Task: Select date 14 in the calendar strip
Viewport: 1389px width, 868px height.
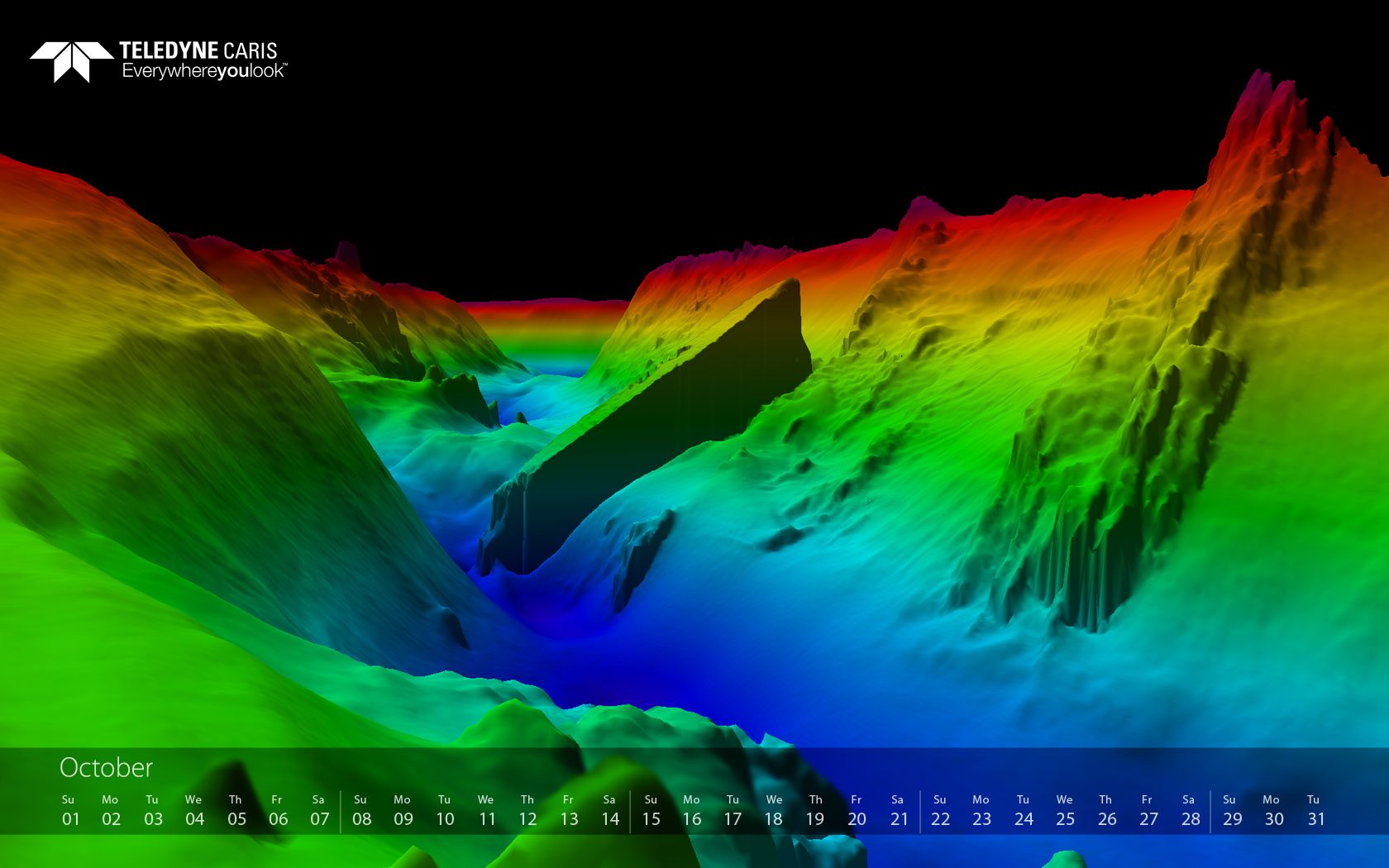Action: coord(610,819)
